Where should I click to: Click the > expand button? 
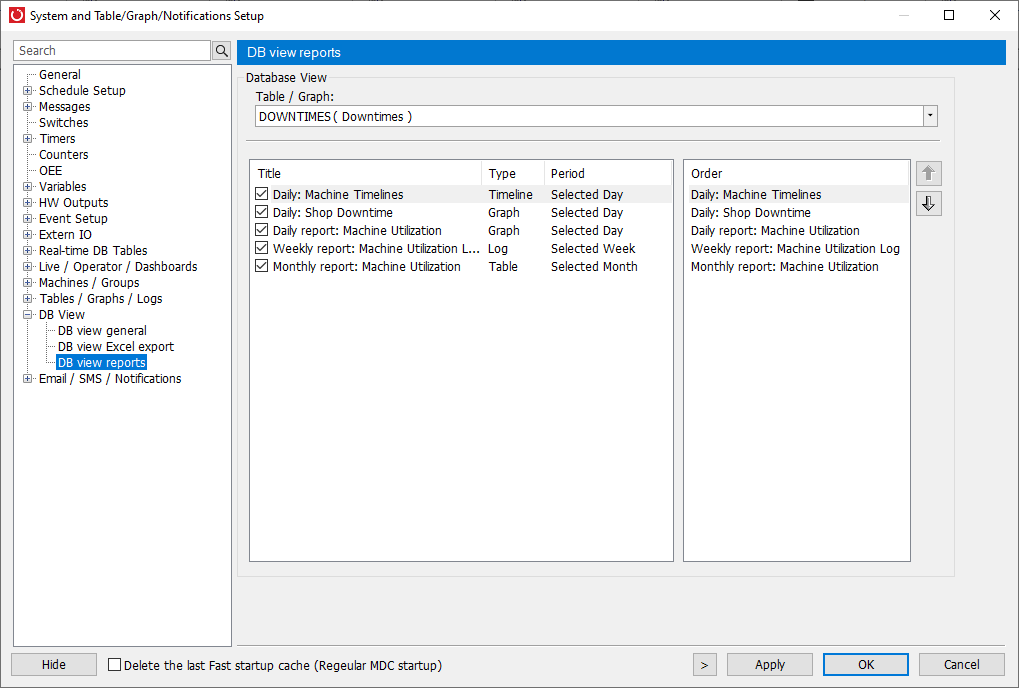click(x=704, y=665)
